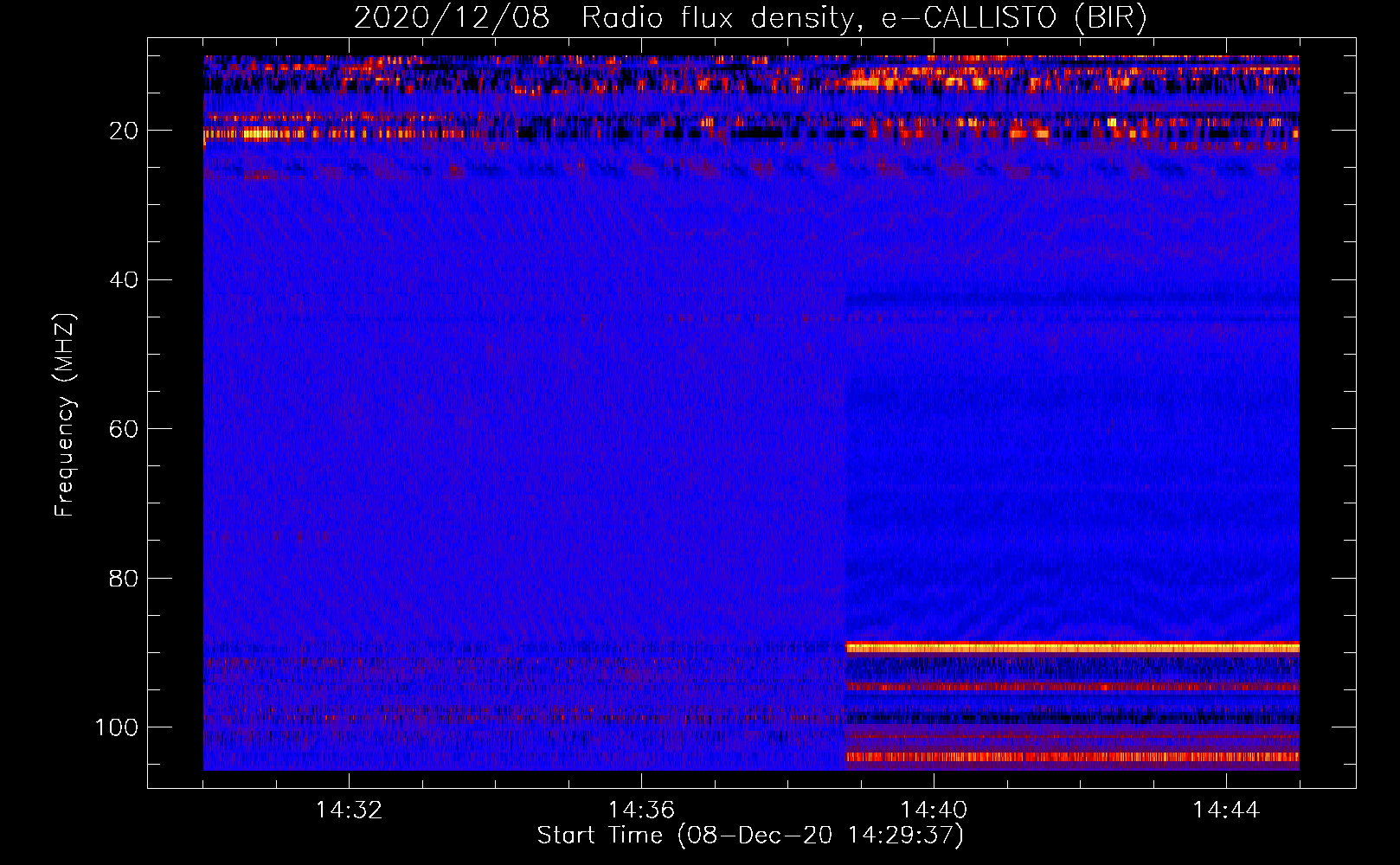Viewport: 1400px width, 865px height.
Task: Click the '14:44' time tick label
Action: (x=1226, y=811)
